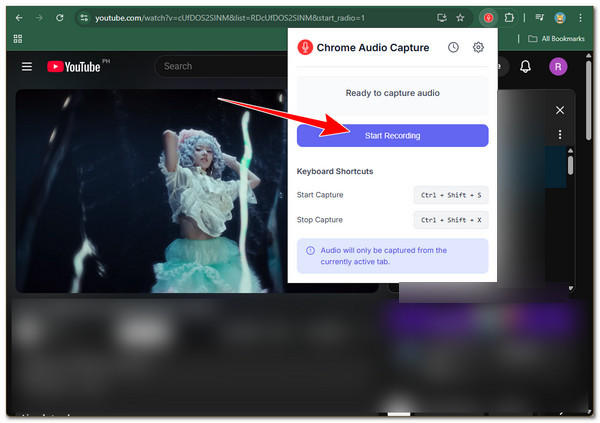Open the playlist panel three-dot options
Image resolution: width=600 pixels, height=423 pixels.
(x=560, y=134)
